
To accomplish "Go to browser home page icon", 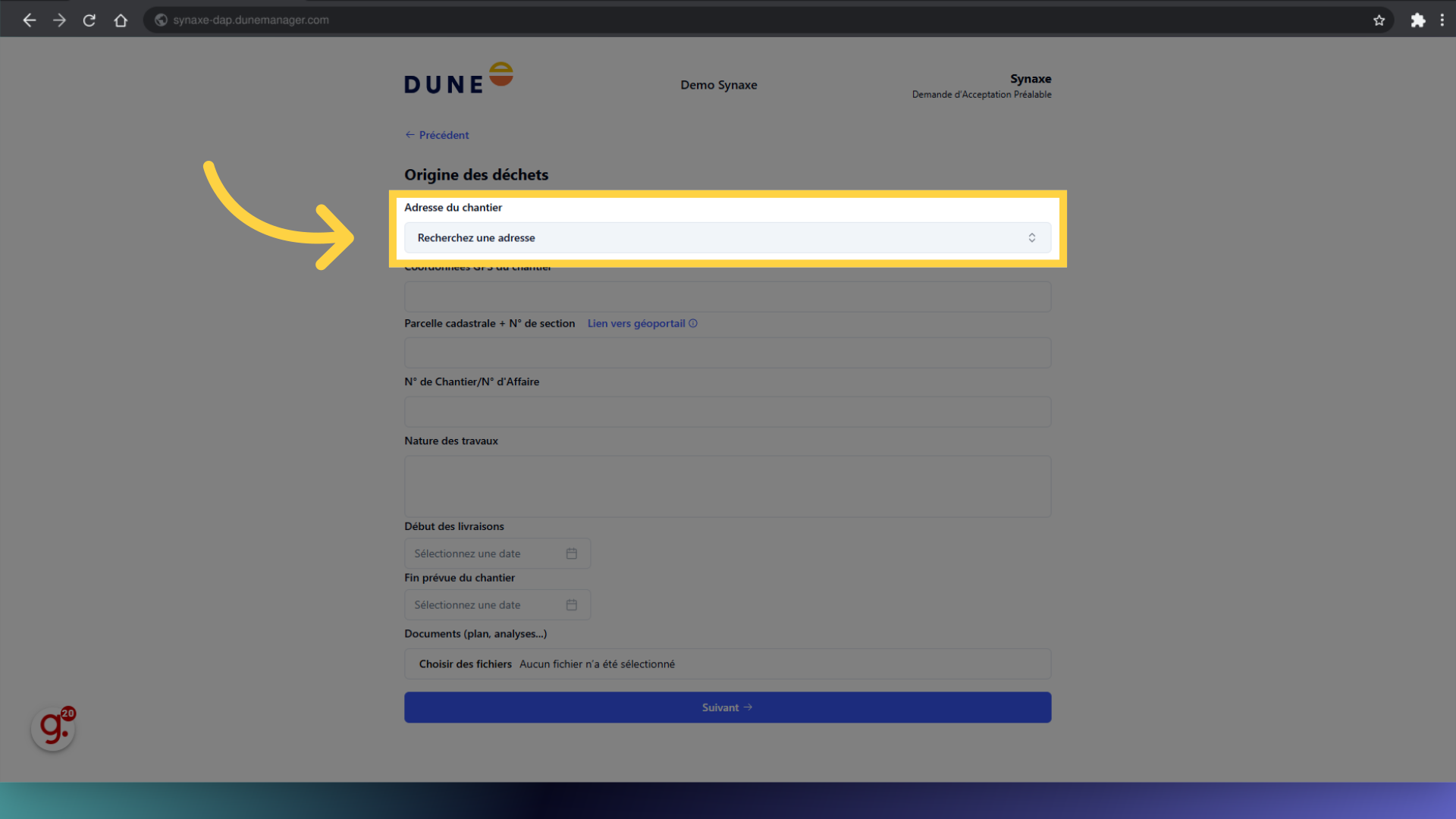I will pos(121,20).
